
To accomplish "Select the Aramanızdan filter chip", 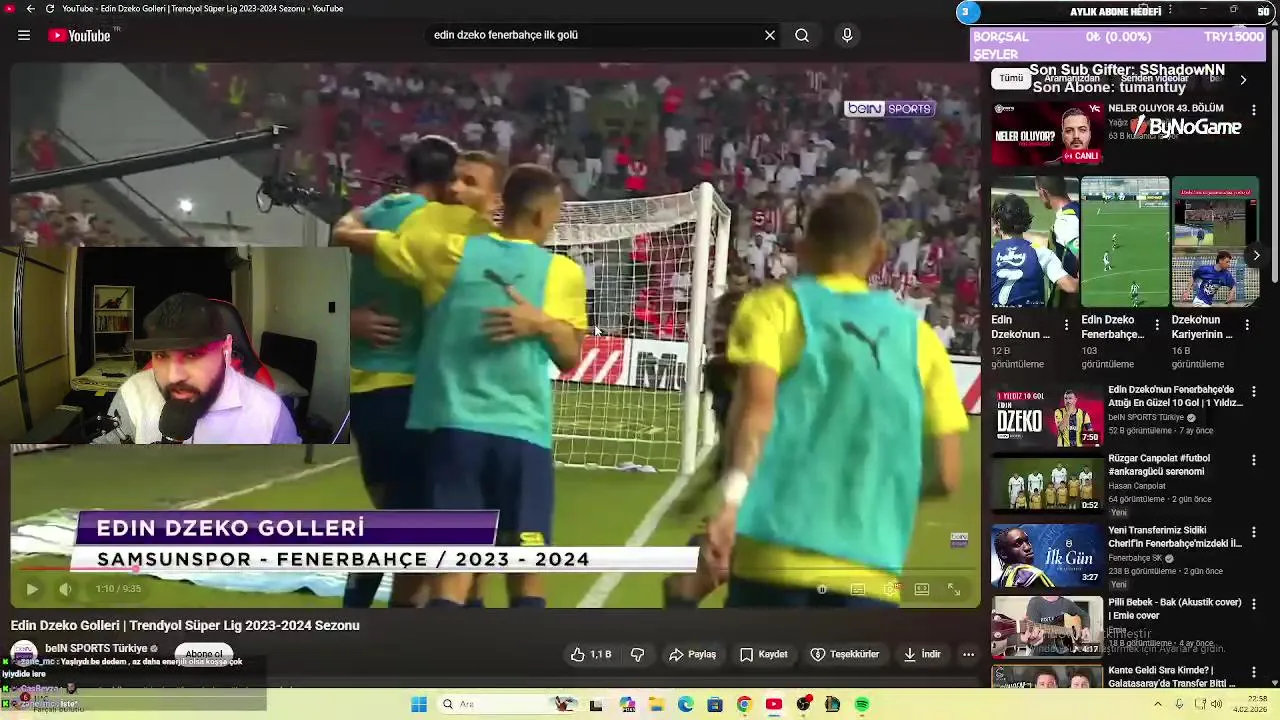I will (x=1072, y=78).
